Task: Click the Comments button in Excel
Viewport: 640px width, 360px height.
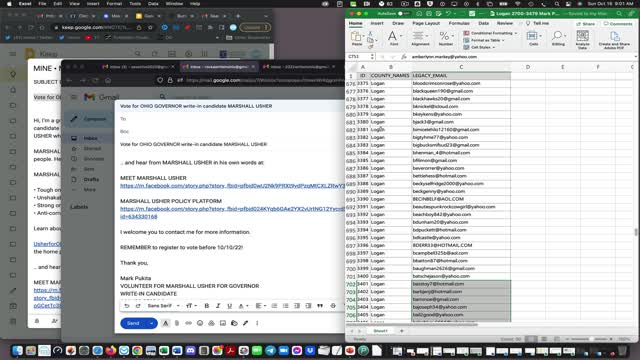Action: click(618, 24)
